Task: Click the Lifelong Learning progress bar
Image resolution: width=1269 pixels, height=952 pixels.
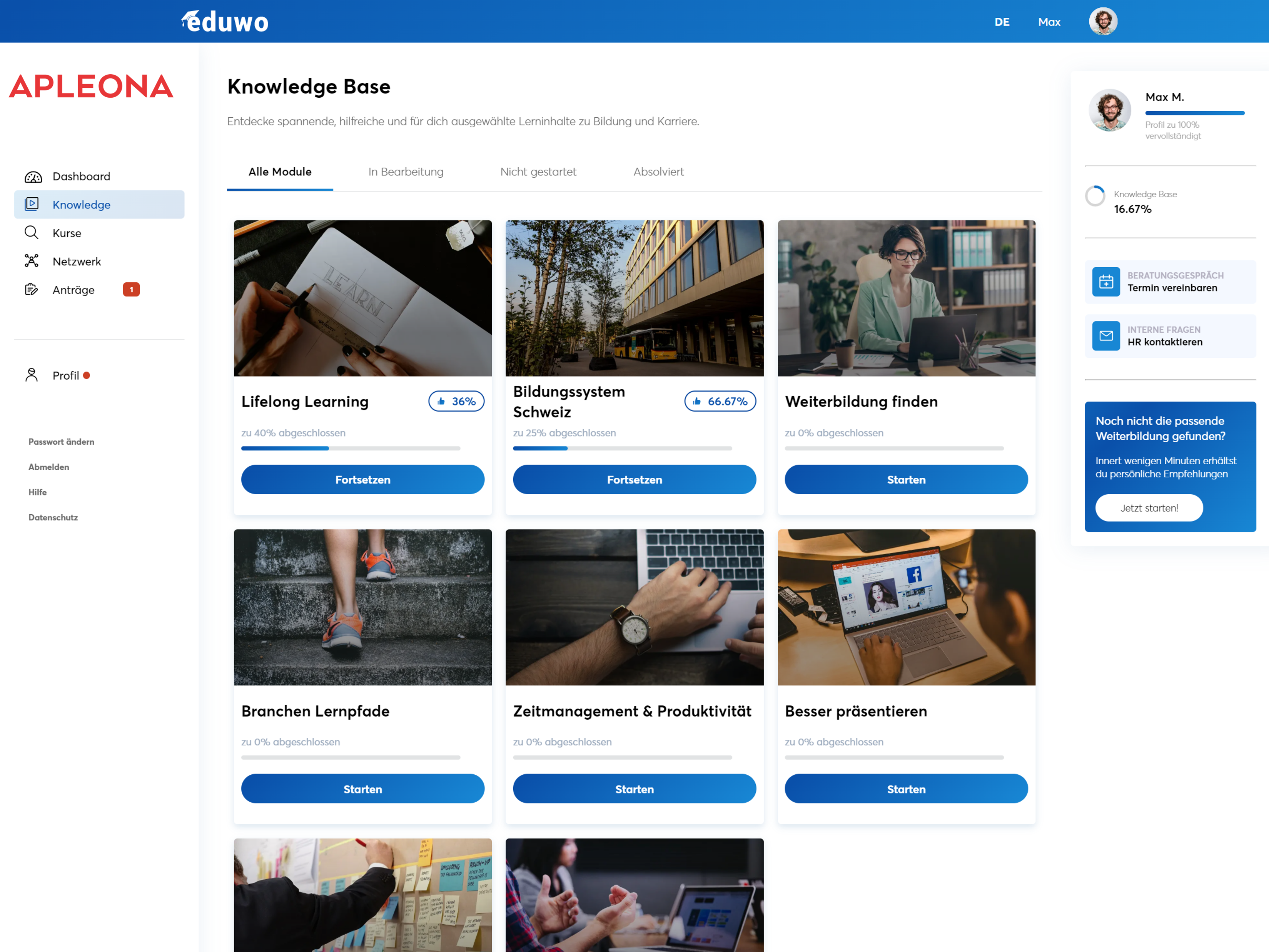Action: (x=351, y=448)
